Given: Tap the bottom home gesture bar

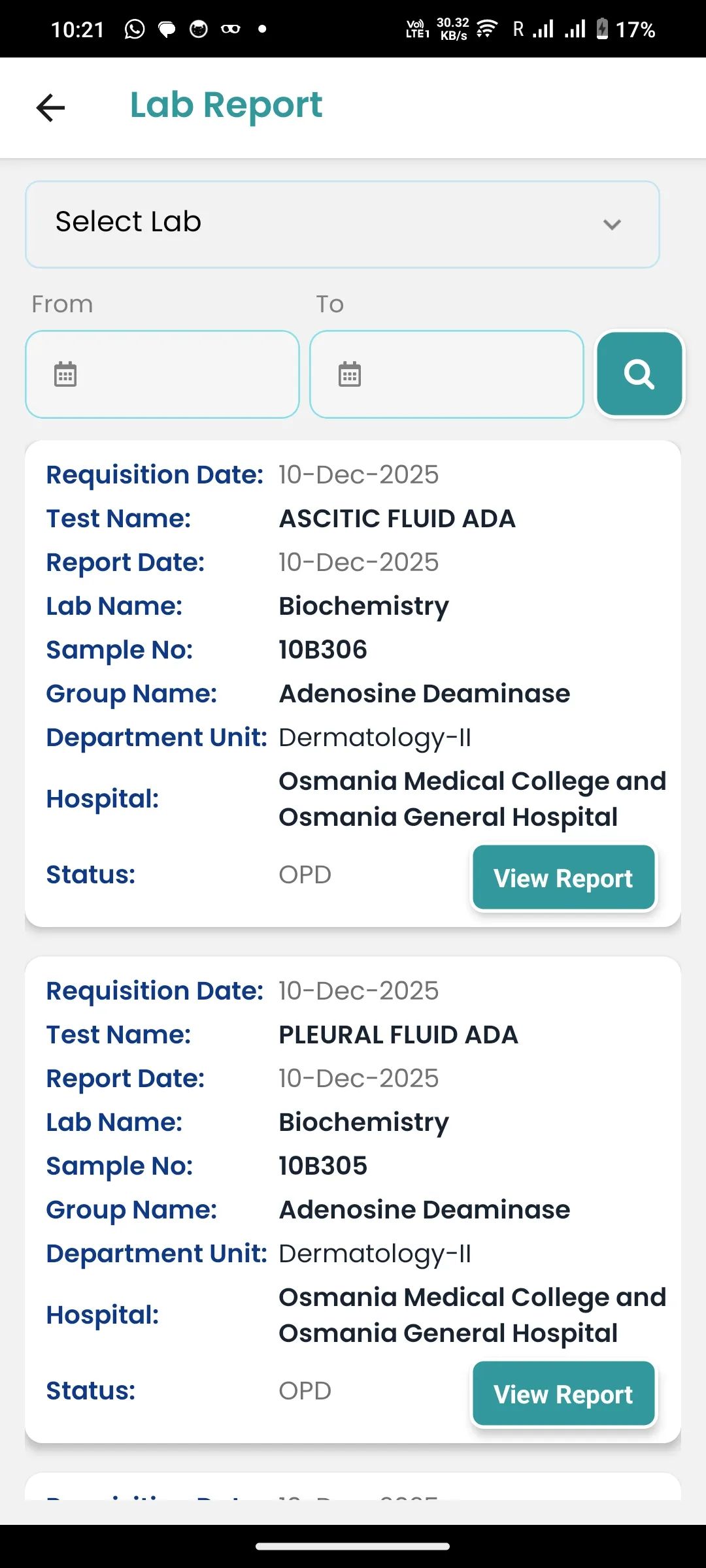Looking at the screenshot, I should pos(353,1546).
